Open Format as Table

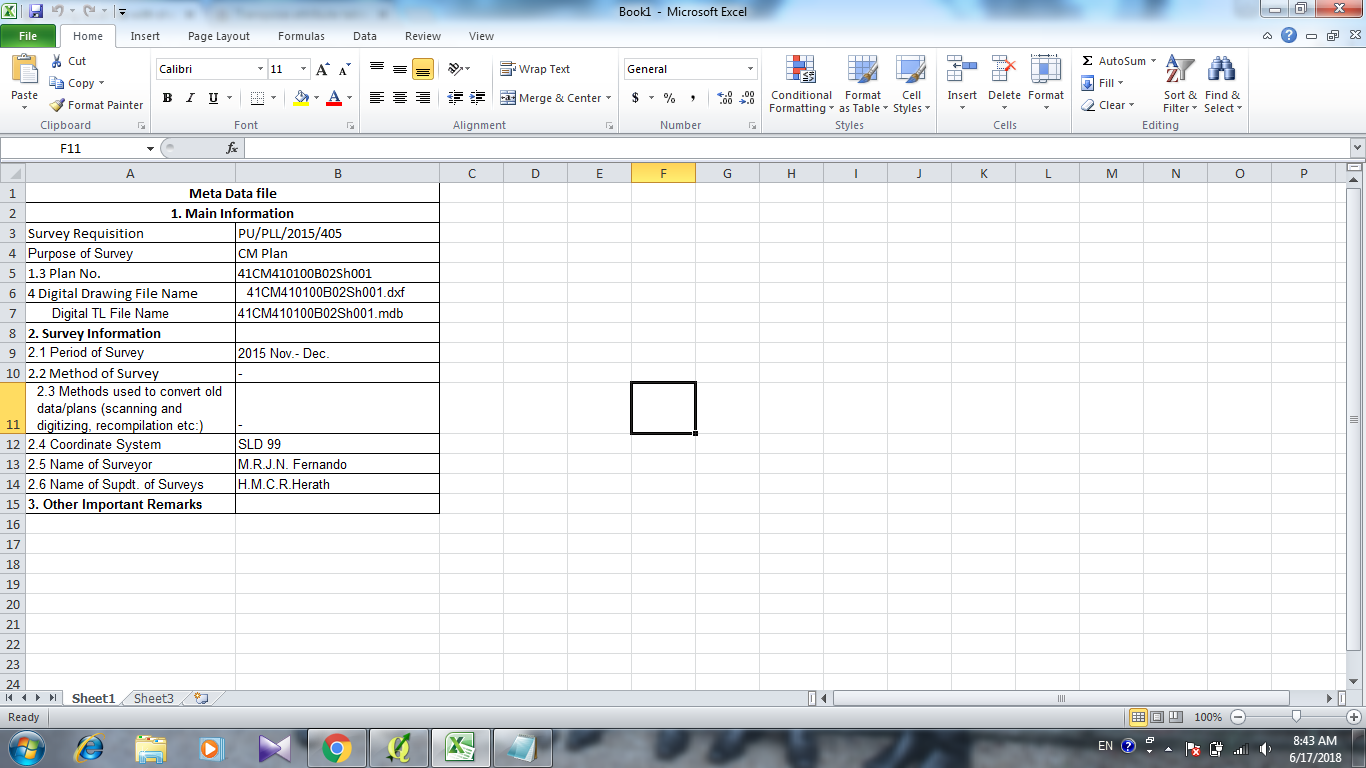click(x=862, y=85)
